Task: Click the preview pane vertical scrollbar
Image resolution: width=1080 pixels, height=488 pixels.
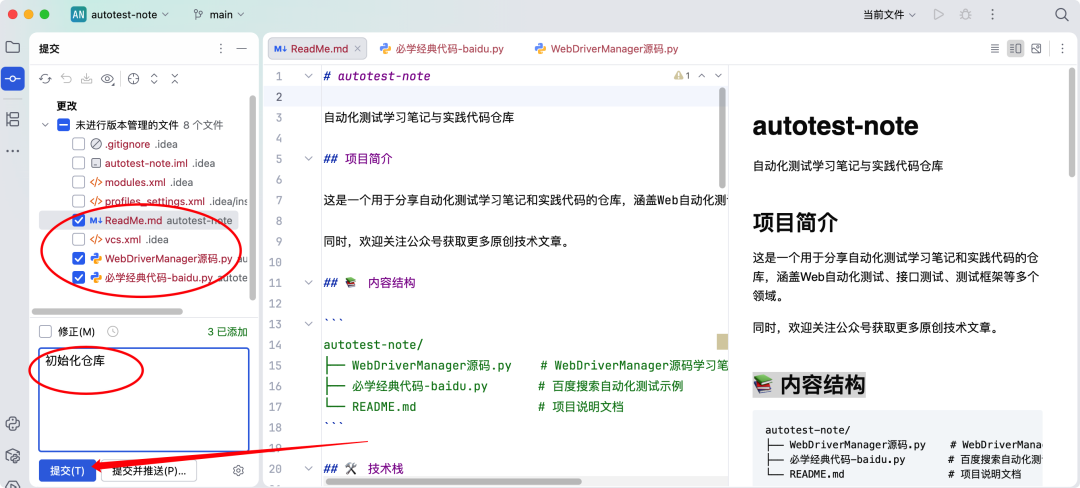Action: pyautogui.click(x=1072, y=123)
